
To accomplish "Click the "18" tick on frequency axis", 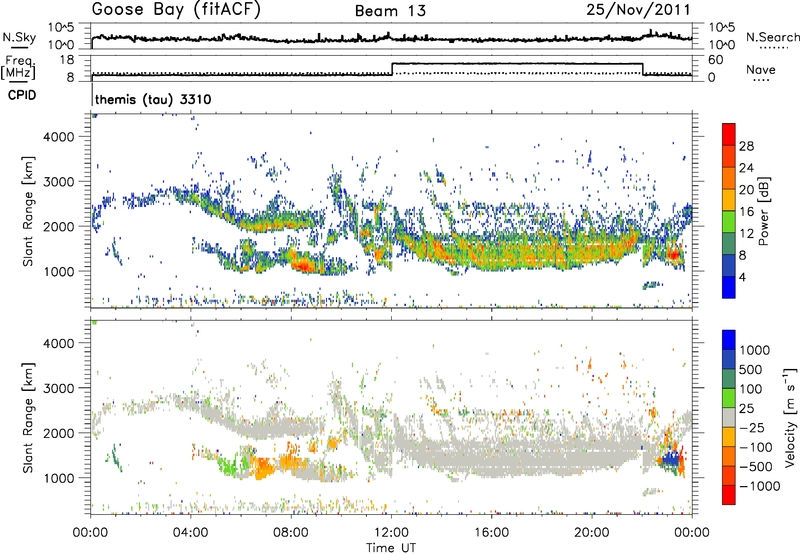I will (66, 60).
